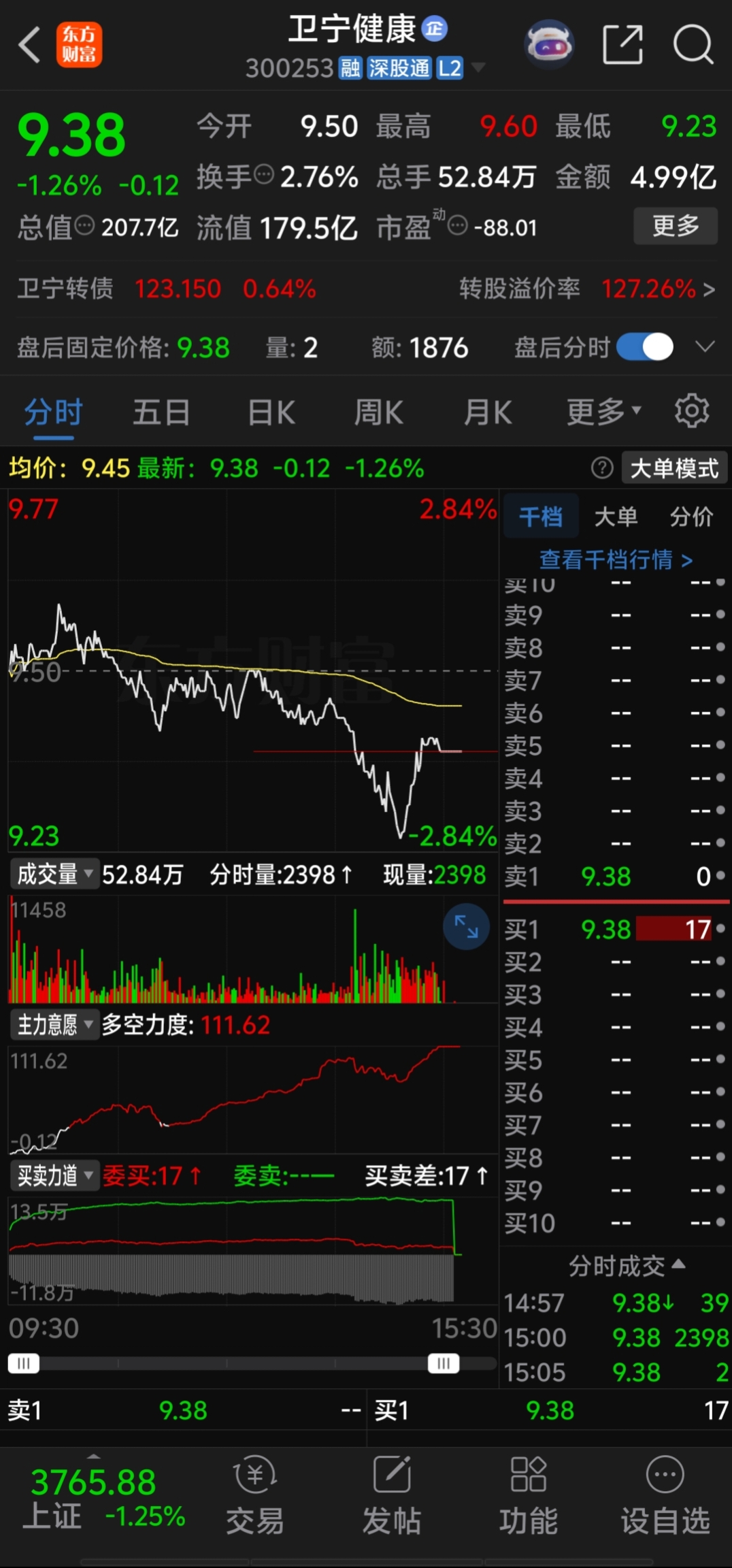Screen dimensions: 732x1568
Task: Tap the 设自选 watchlist icon
Action: point(665,1497)
